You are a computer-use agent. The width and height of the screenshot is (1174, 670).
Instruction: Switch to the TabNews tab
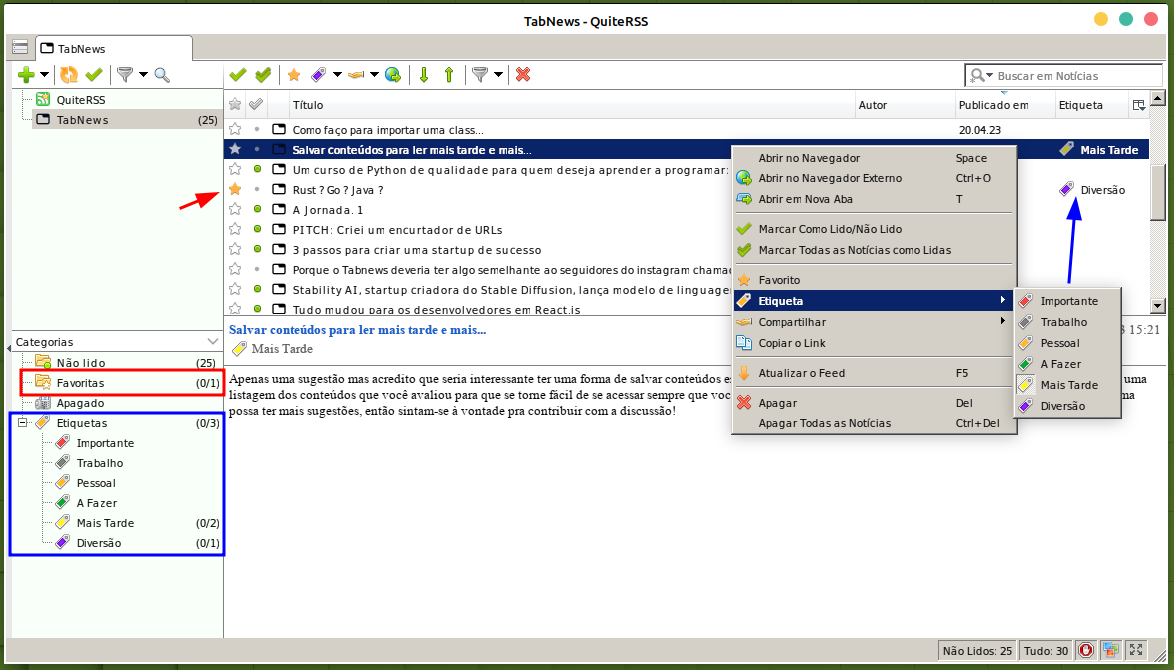(x=114, y=49)
